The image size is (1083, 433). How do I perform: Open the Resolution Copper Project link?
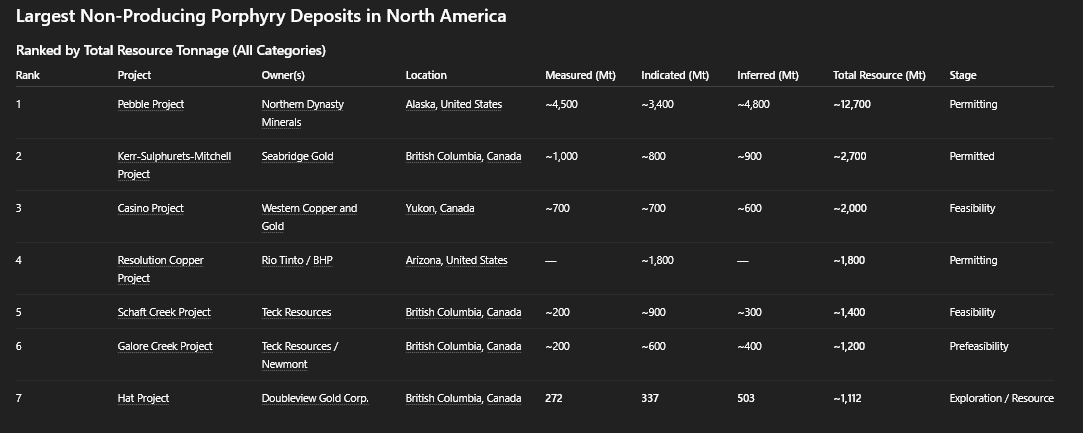pyautogui.click(x=160, y=260)
